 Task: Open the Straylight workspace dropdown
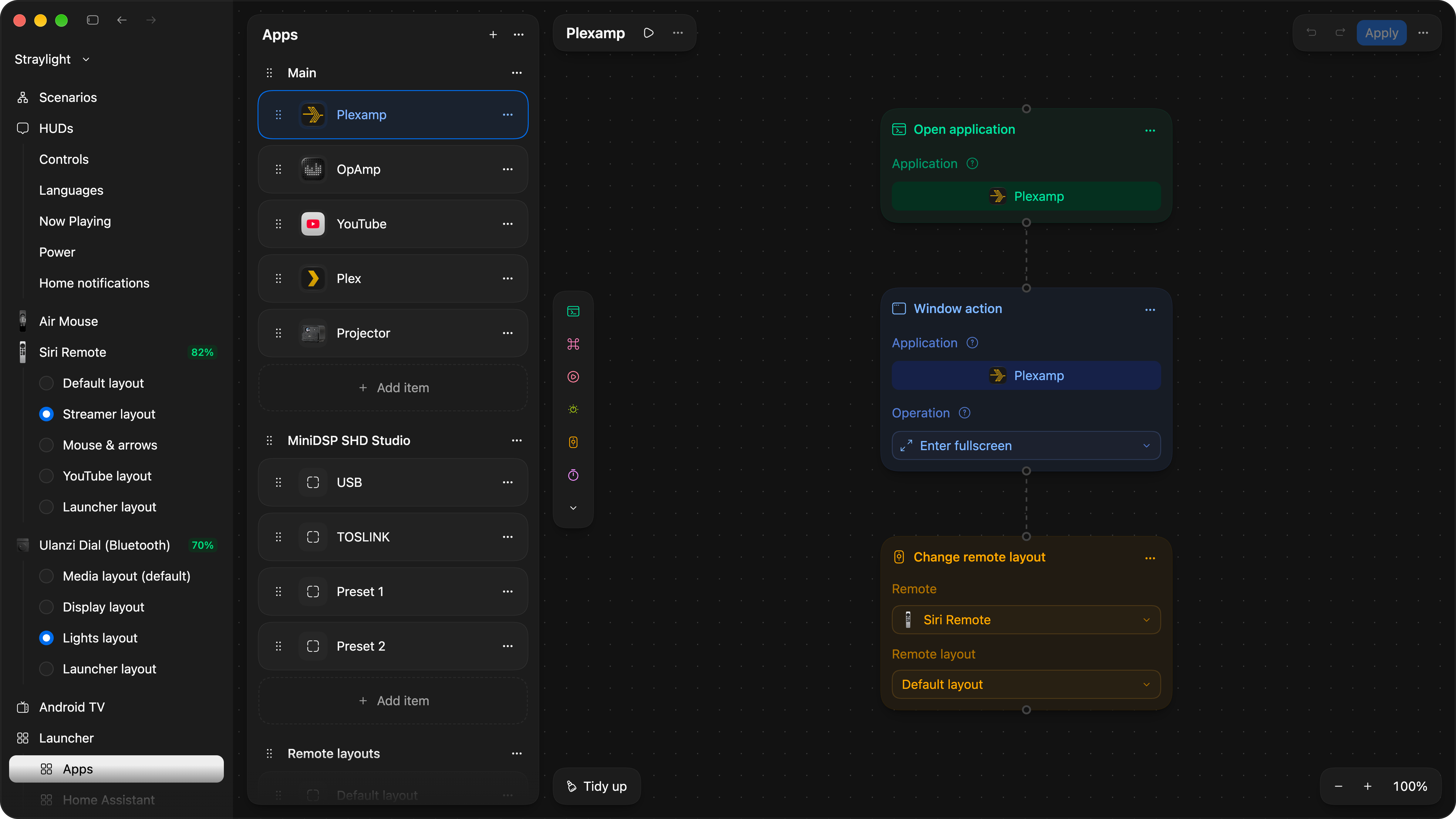click(52, 59)
